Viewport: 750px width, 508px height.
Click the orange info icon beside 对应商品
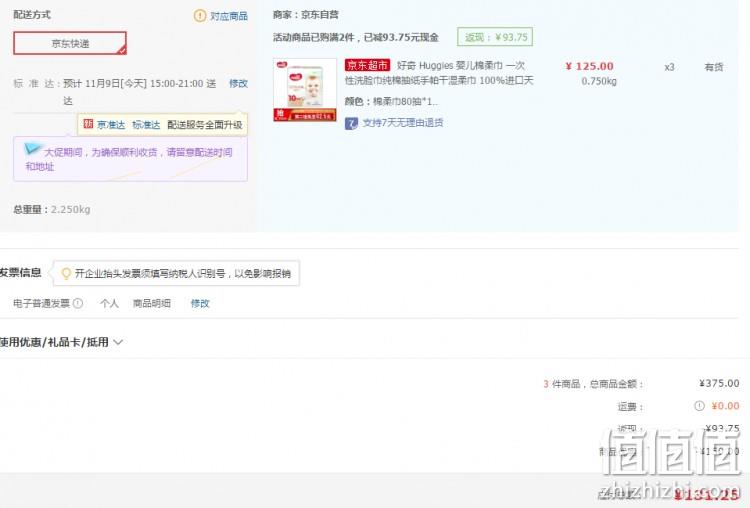pos(199,16)
